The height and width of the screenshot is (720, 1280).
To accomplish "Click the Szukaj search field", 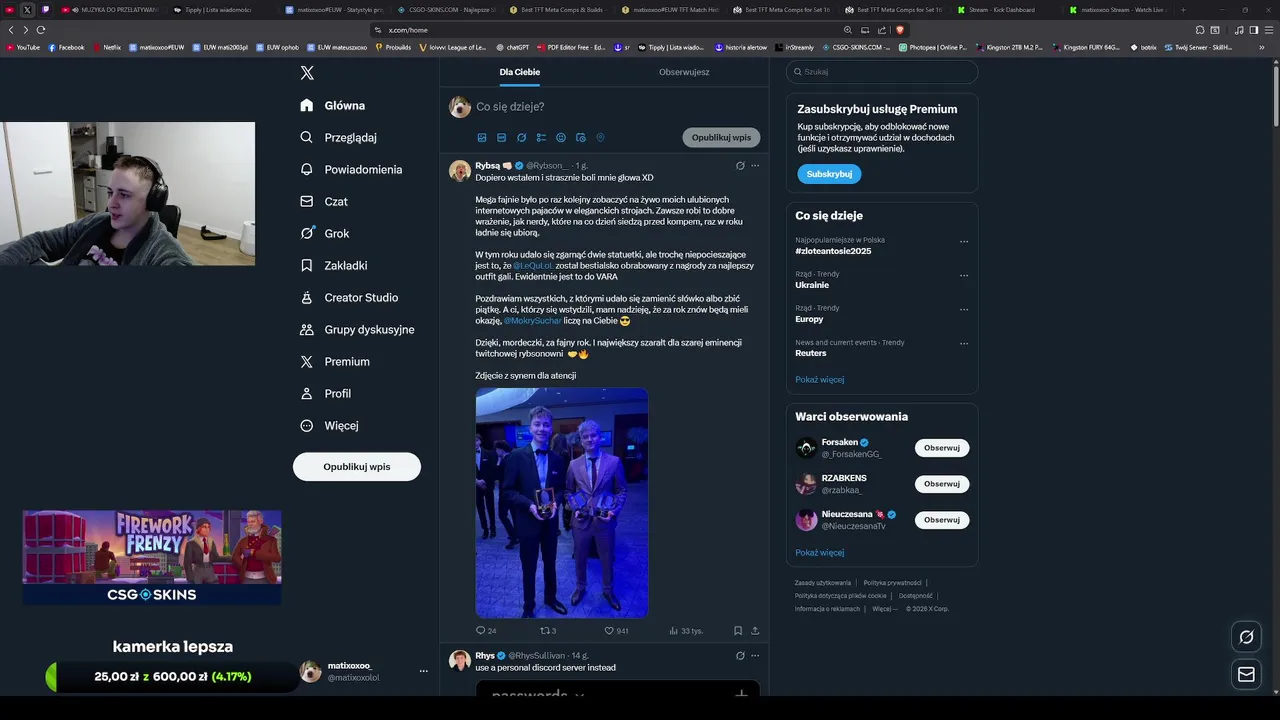I will click(882, 72).
